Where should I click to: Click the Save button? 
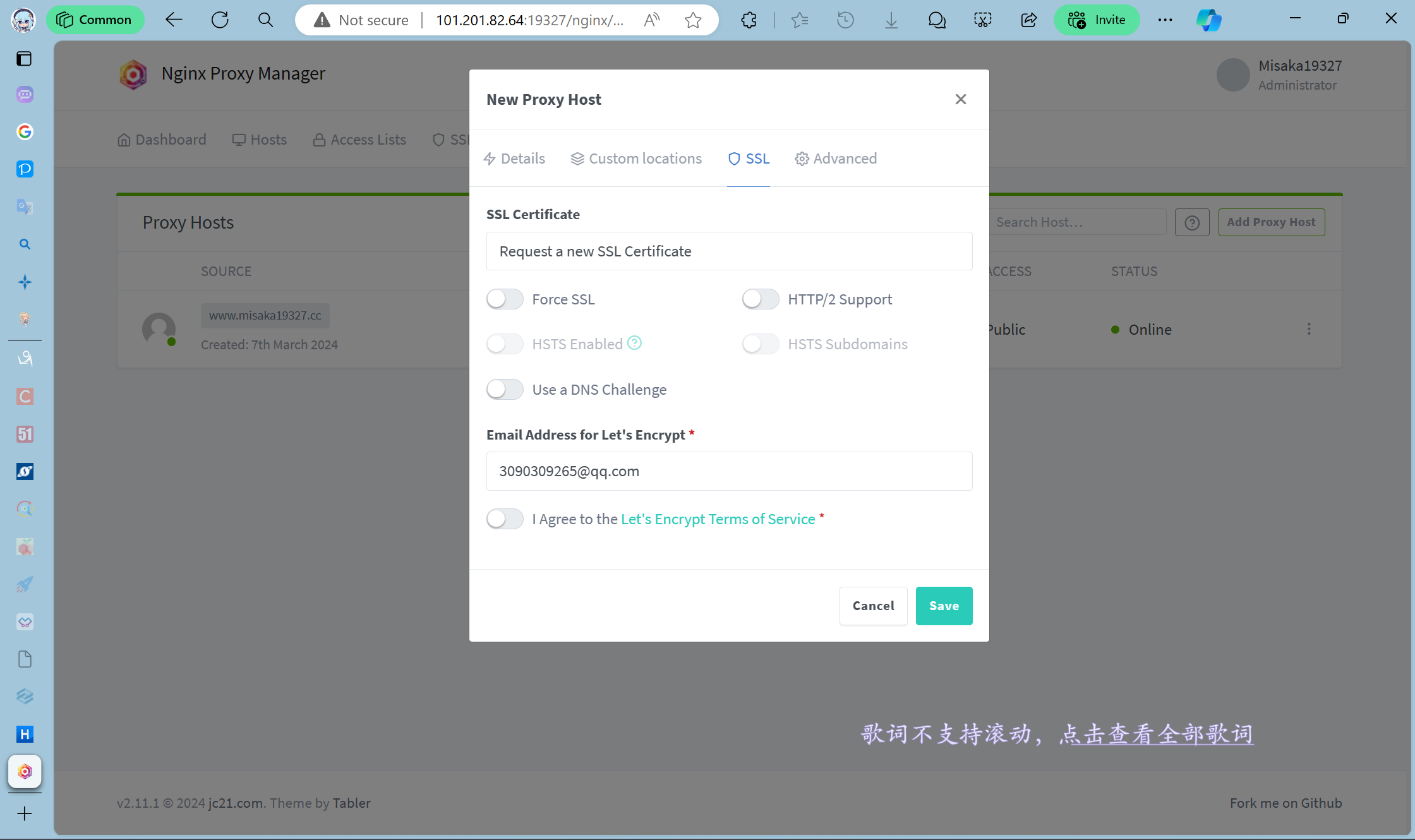(944, 606)
